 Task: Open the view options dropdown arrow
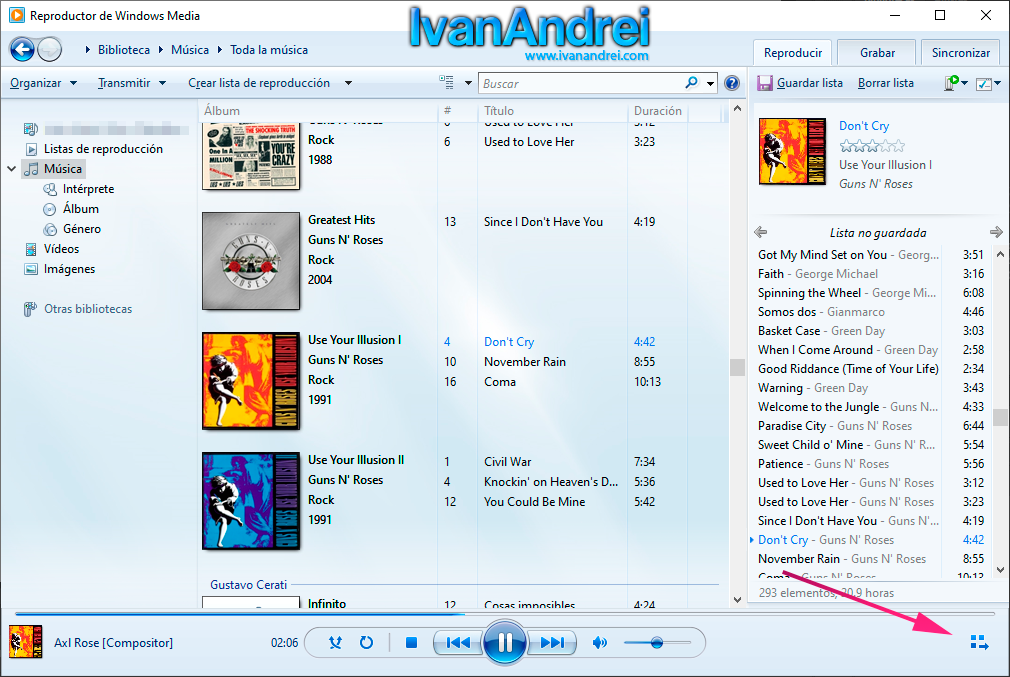pos(468,83)
